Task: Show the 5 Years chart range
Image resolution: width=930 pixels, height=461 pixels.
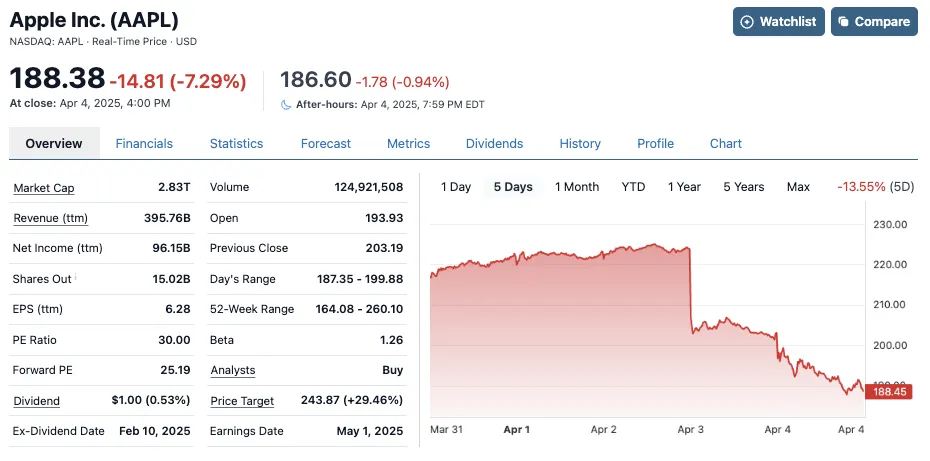Action: pos(743,187)
